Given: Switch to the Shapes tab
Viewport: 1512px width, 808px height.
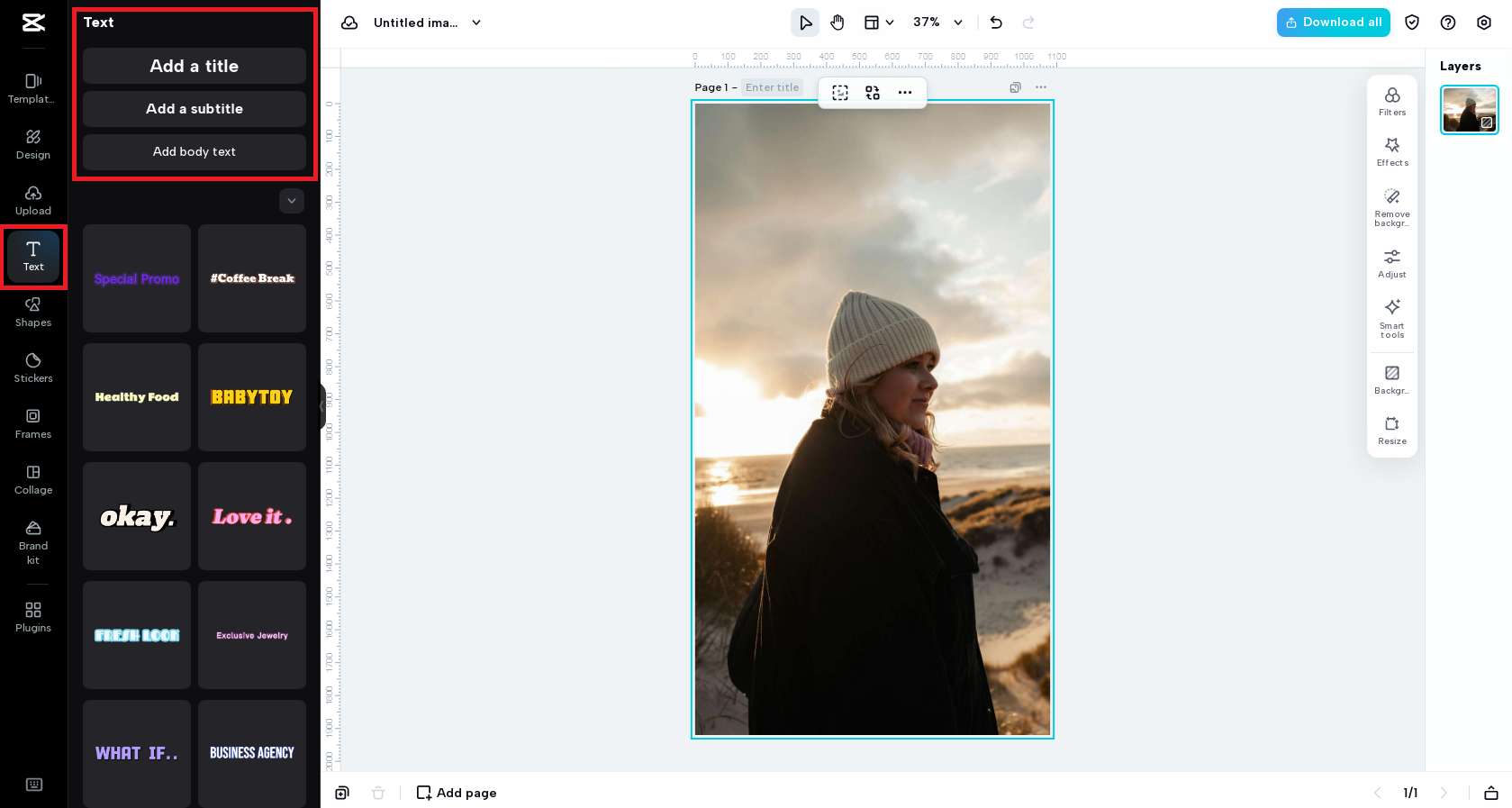Looking at the screenshot, I should pyautogui.click(x=33, y=311).
